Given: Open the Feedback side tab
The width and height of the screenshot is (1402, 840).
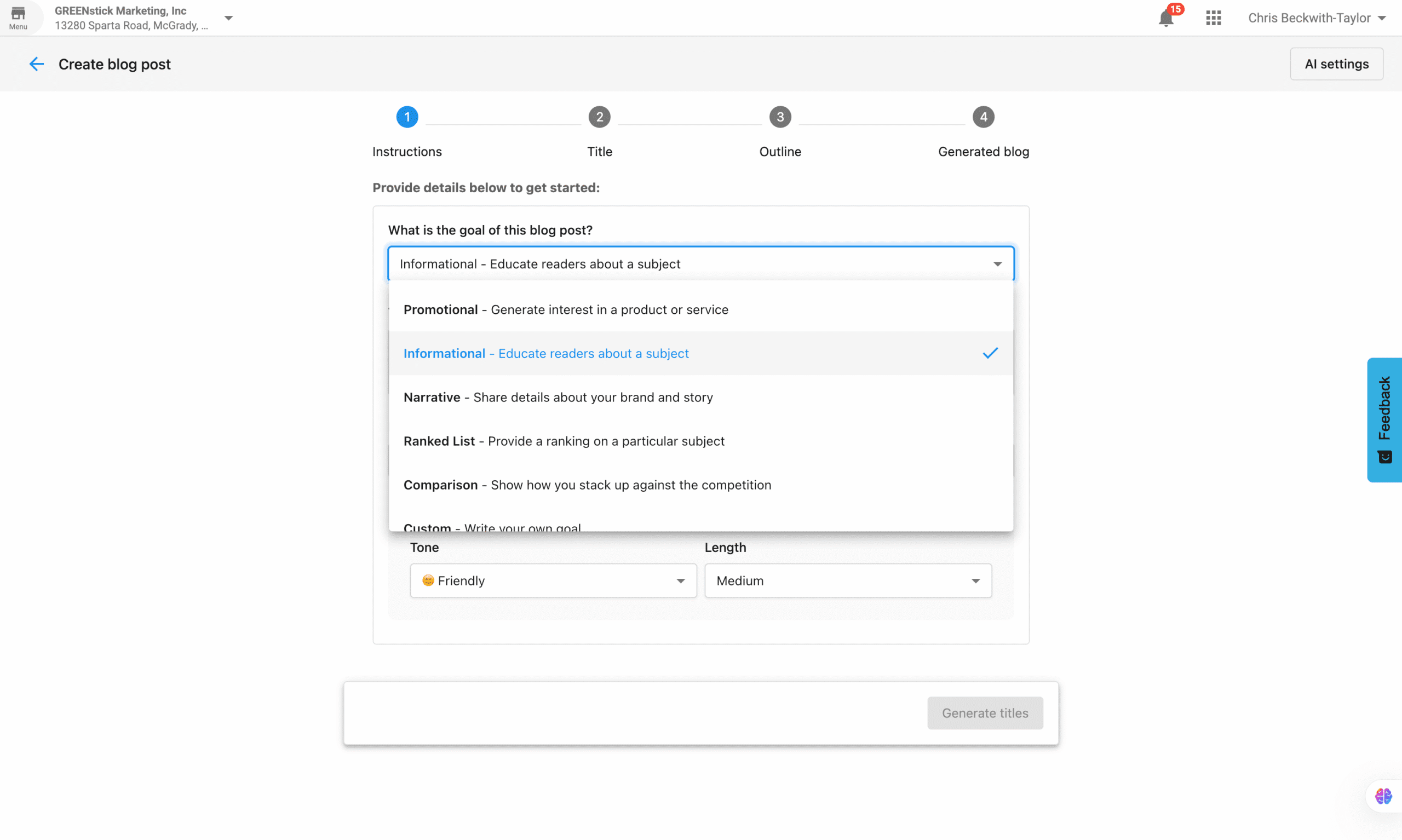Looking at the screenshot, I should click(x=1384, y=419).
